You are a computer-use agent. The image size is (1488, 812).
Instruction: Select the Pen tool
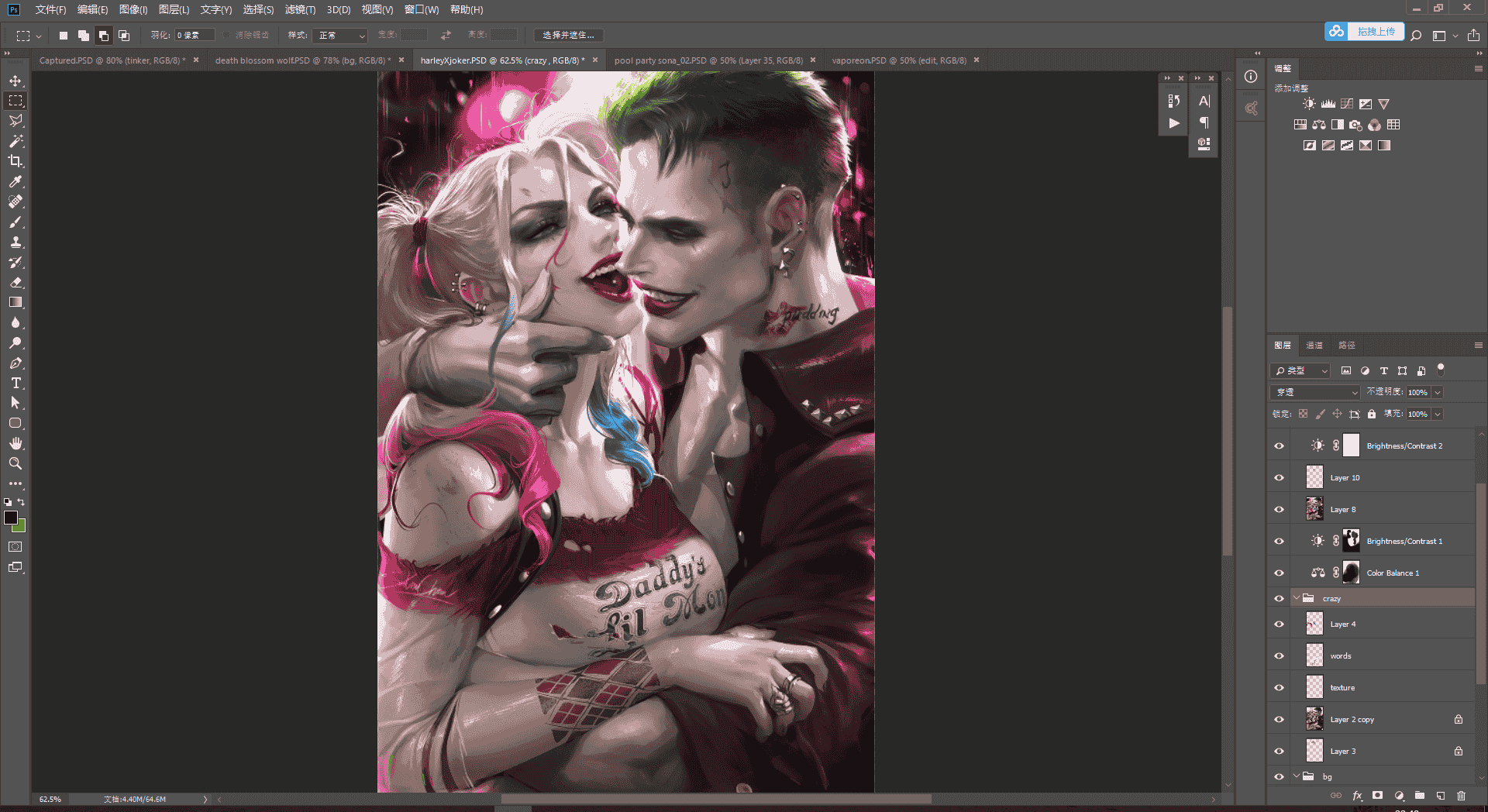pos(15,363)
